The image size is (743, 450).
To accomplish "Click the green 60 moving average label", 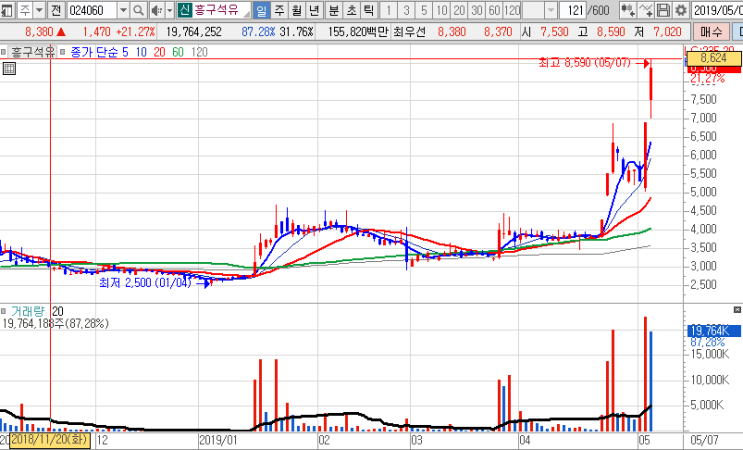I will point(178,52).
